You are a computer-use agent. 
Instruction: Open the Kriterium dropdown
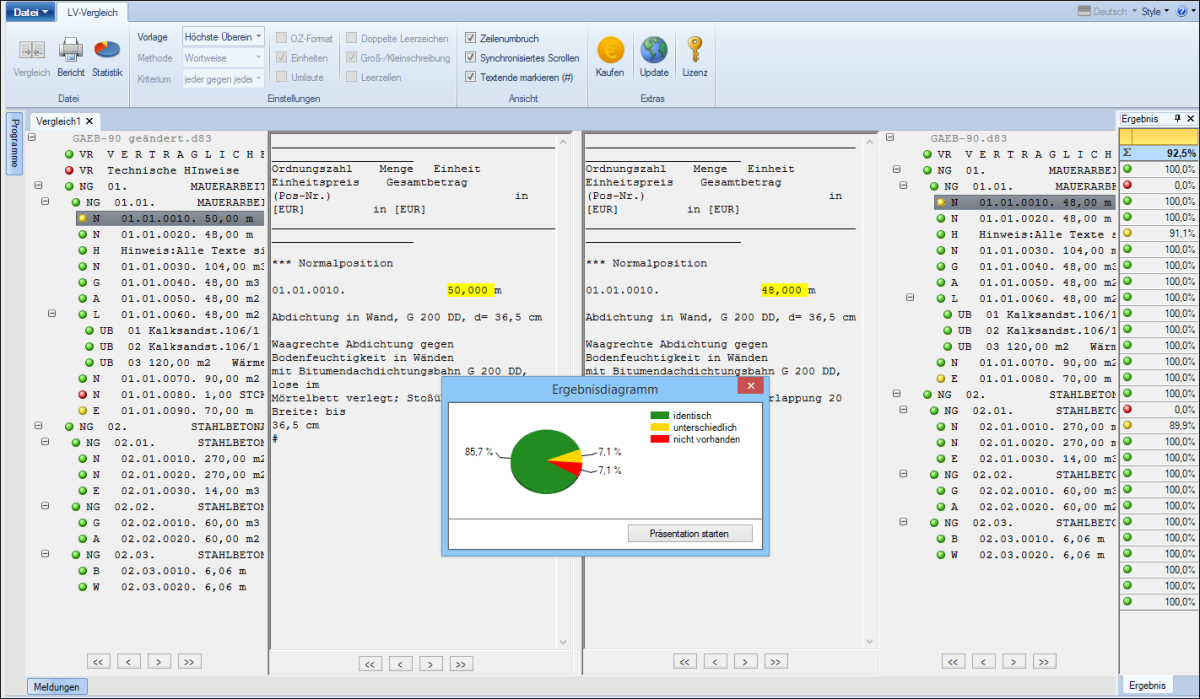223,79
